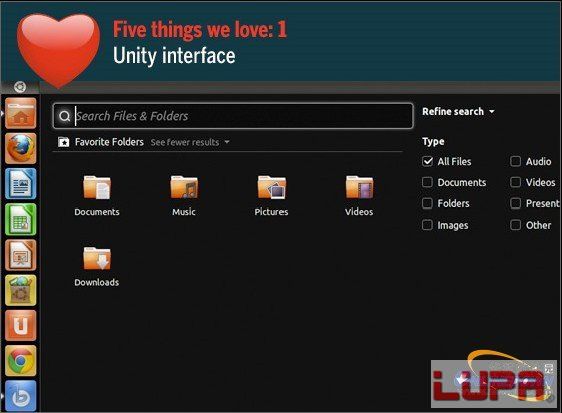Launch Firefox from the launcher
562x413 pixels.
(21, 148)
